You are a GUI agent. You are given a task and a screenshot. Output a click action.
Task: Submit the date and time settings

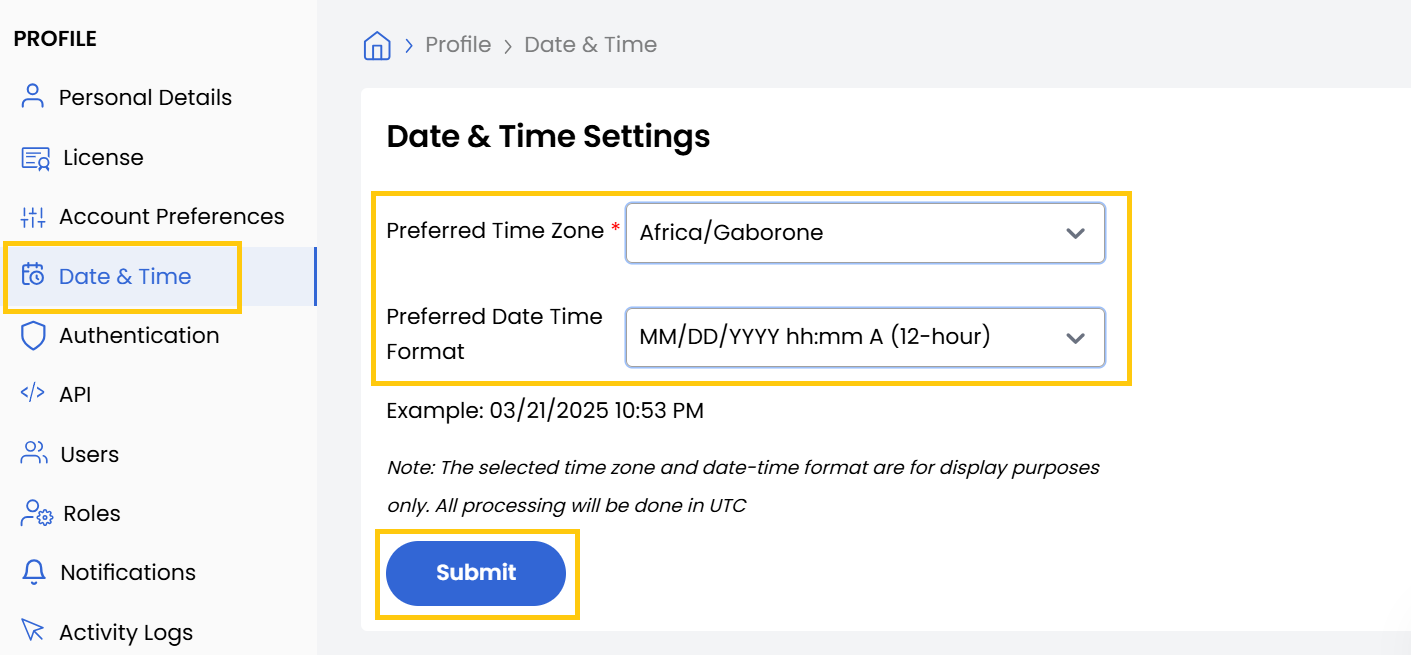(x=475, y=573)
